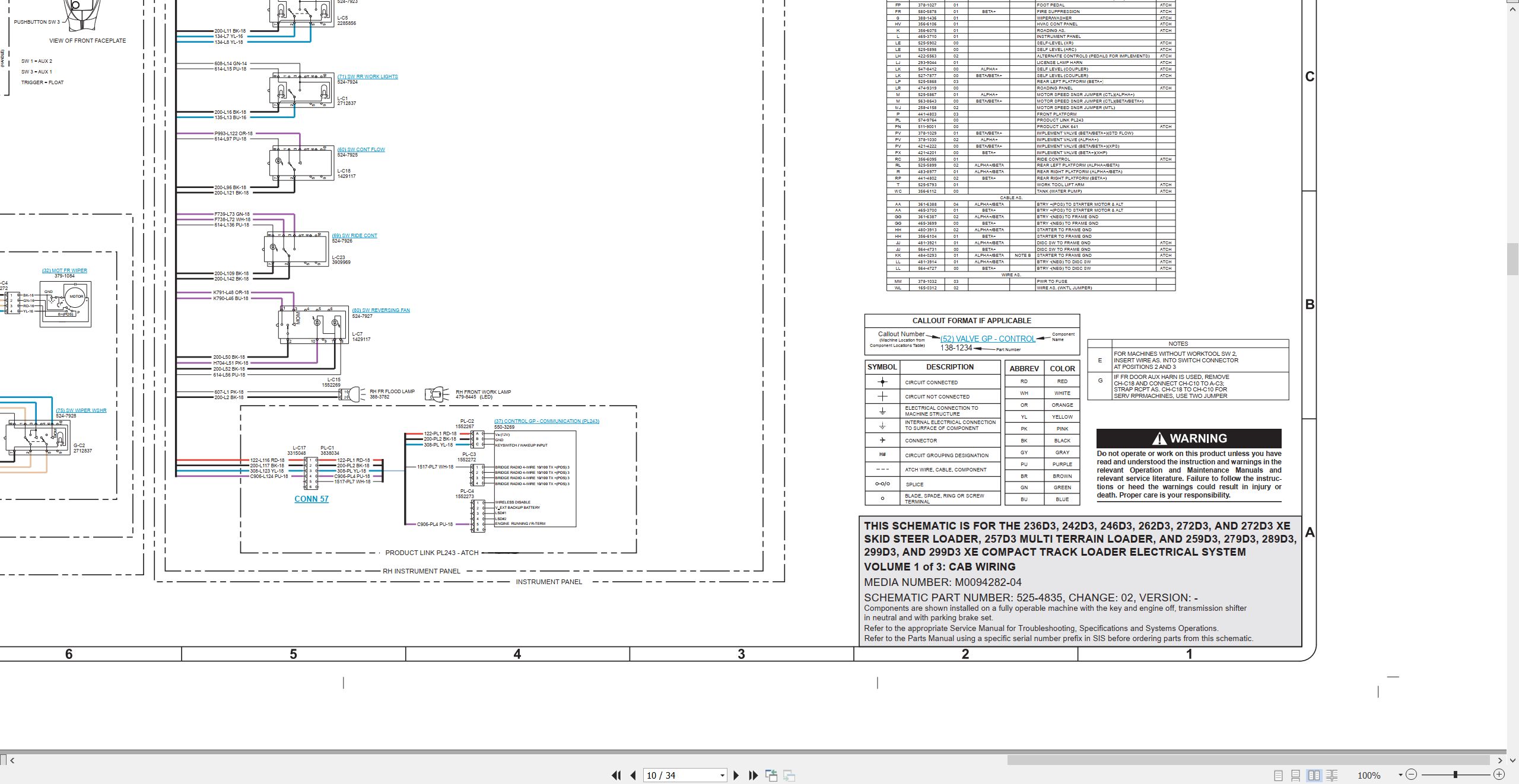Screen dimensions: 1519x784
Task: Click the vertical scrollbar thumb
Action: (1513, 259)
